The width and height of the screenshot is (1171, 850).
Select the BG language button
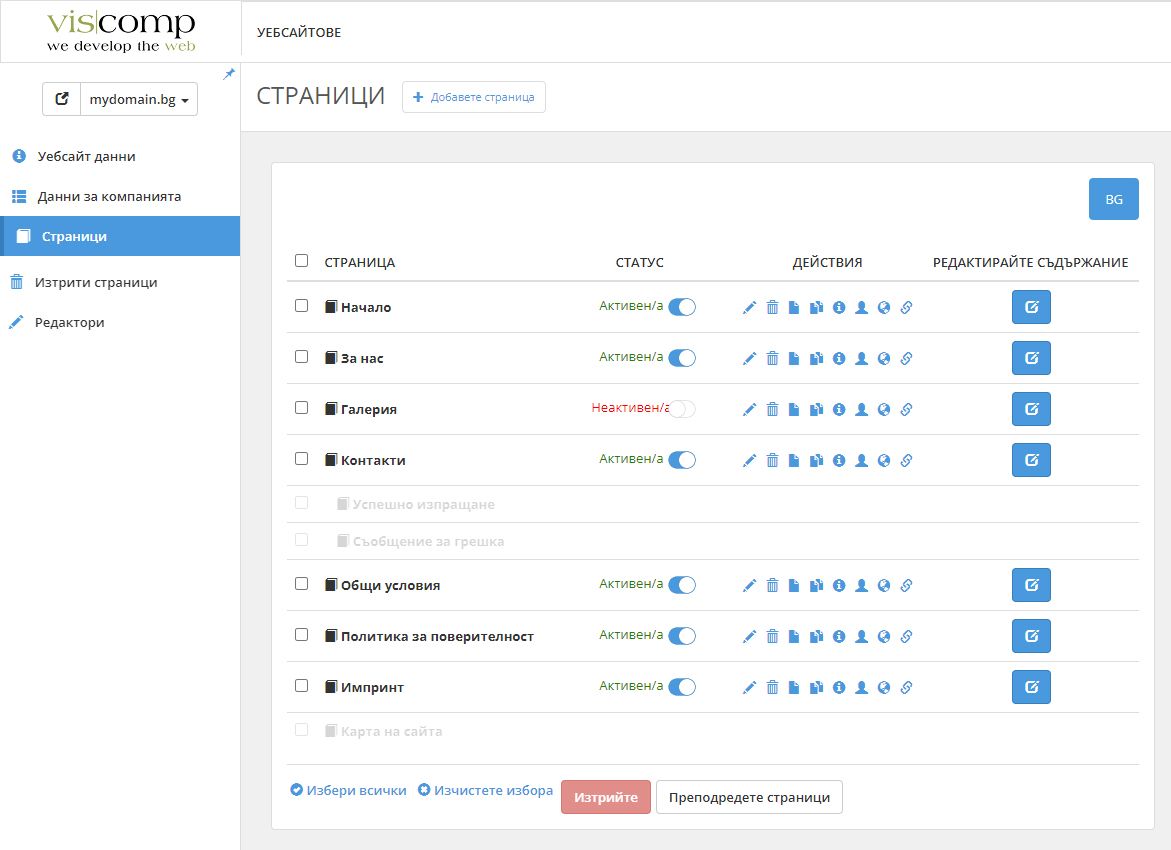click(x=1113, y=200)
